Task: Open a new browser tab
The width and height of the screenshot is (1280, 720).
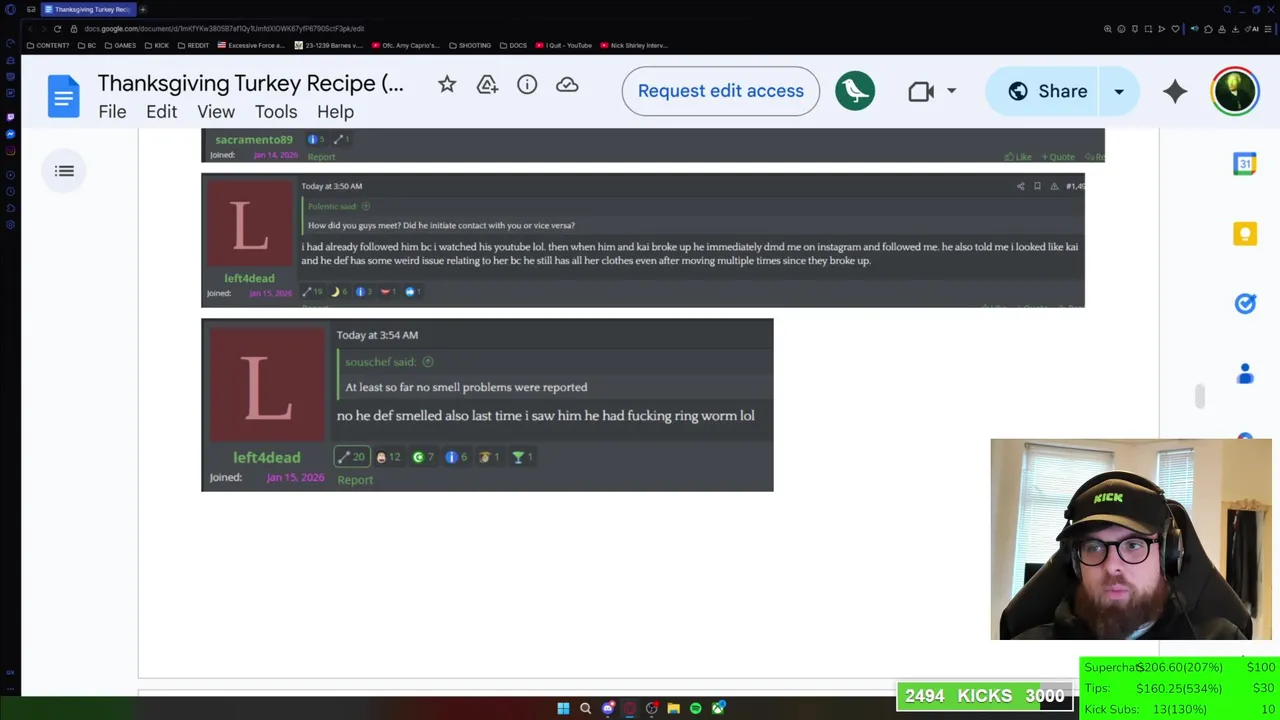Action: coord(142,9)
